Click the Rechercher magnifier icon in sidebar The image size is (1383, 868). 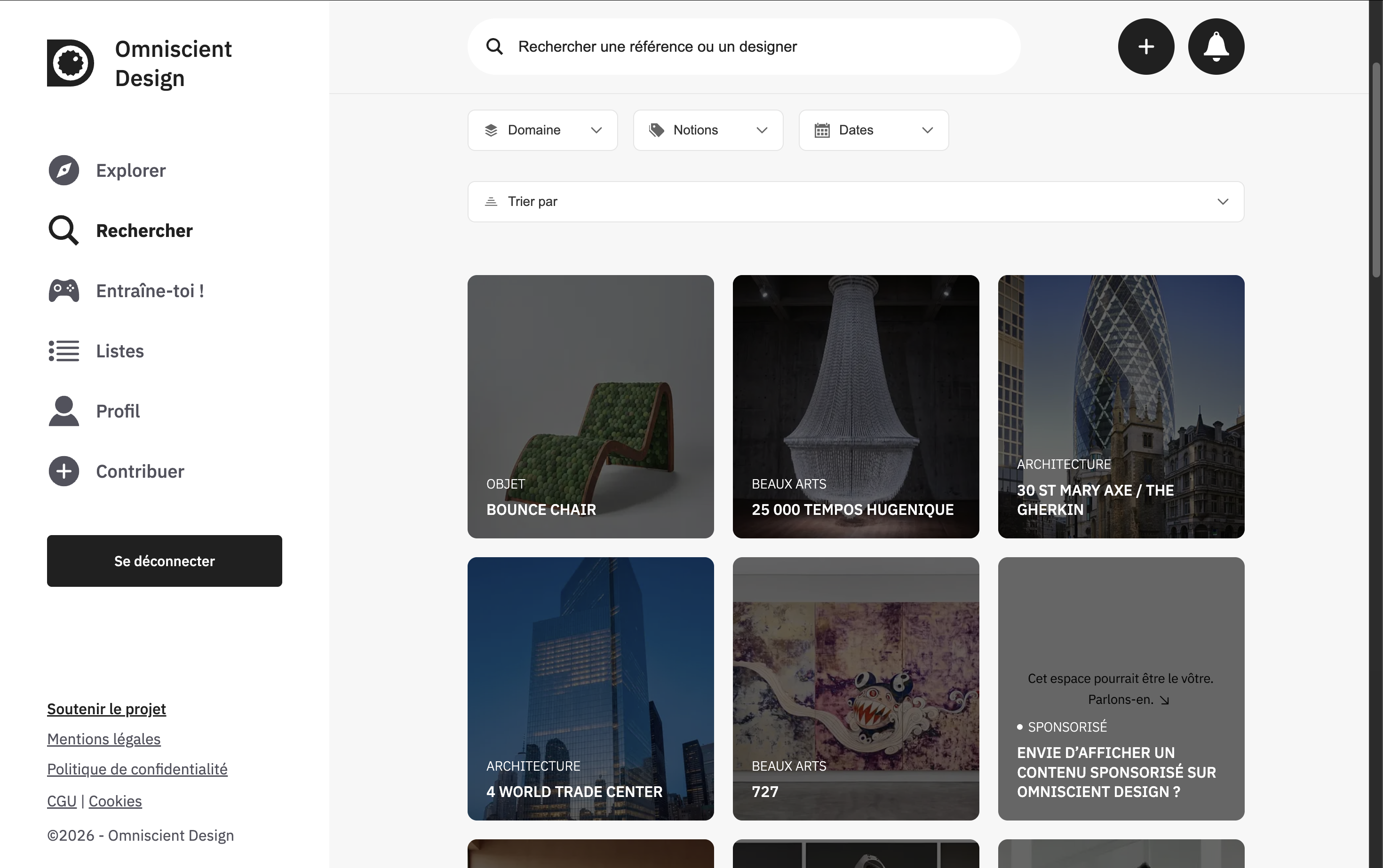click(x=64, y=231)
